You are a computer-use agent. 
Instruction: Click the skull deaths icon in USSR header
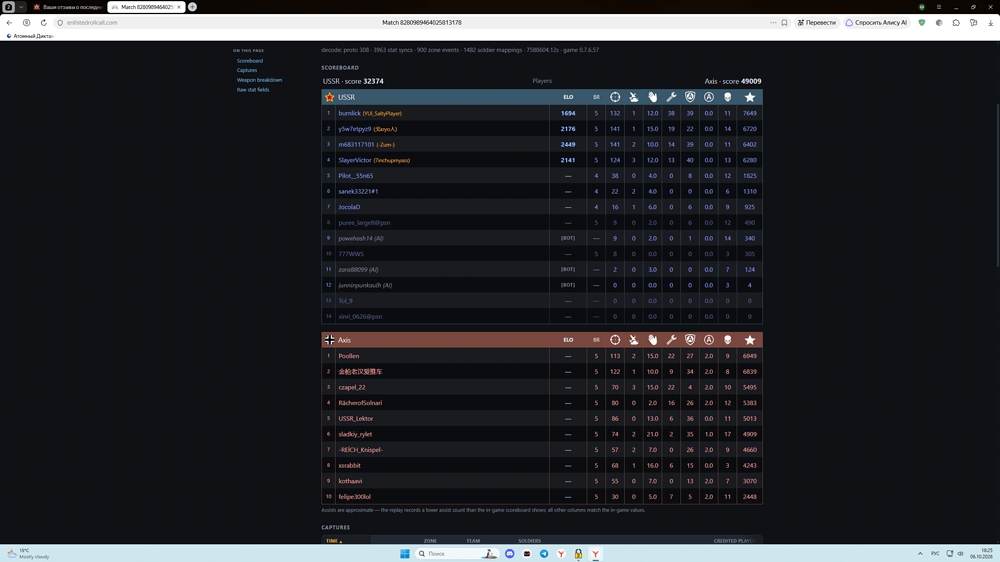[727, 97]
